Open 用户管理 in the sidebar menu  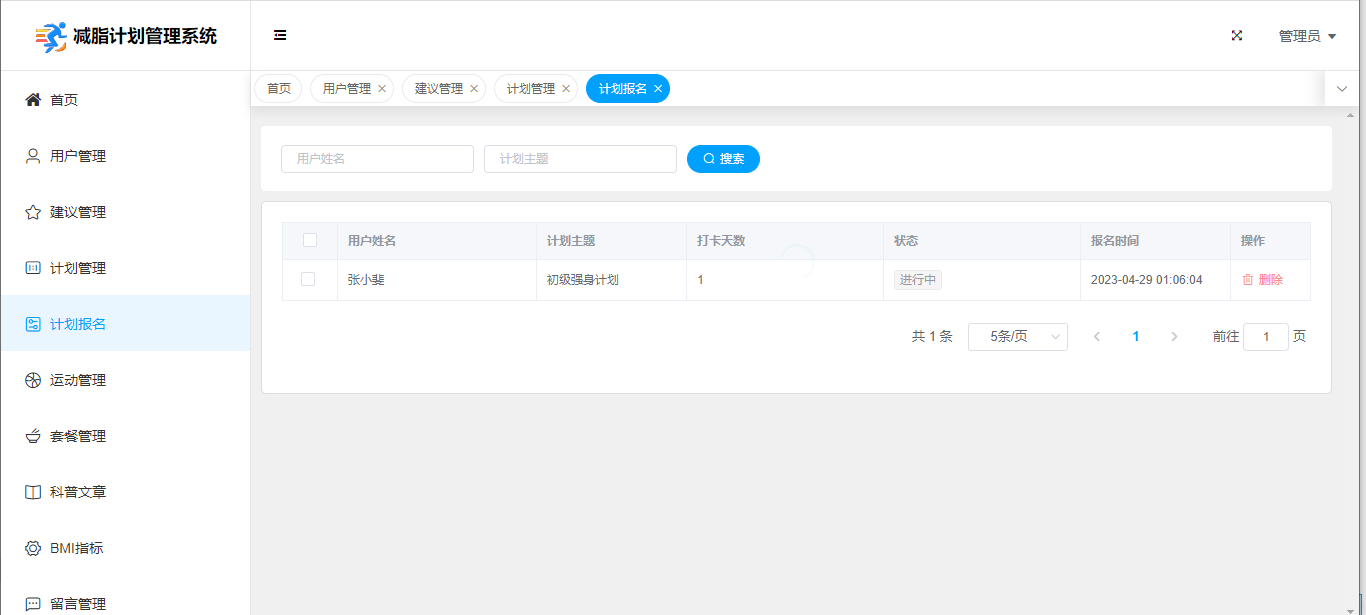pos(125,155)
